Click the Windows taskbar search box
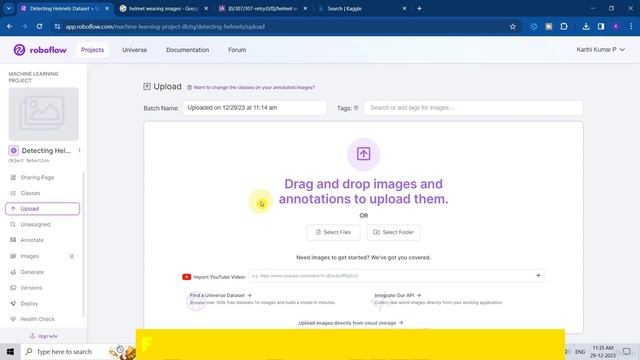The height and width of the screenshot is (360, 640). click(78, 351)
